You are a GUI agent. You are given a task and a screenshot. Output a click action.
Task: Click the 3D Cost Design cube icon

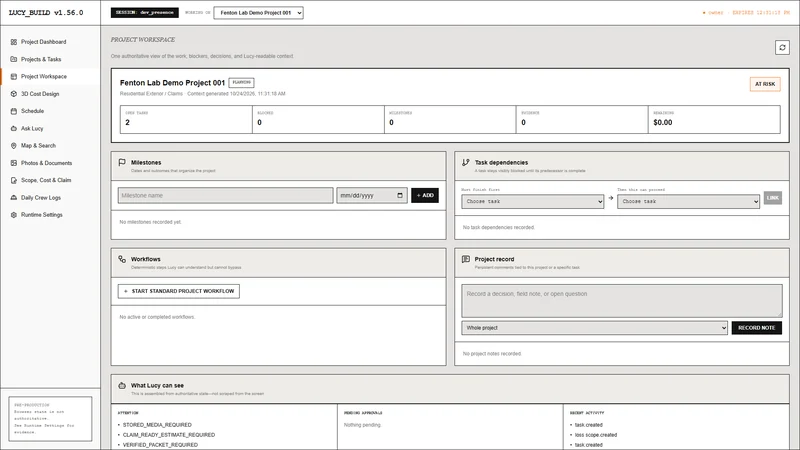[14, 94]
